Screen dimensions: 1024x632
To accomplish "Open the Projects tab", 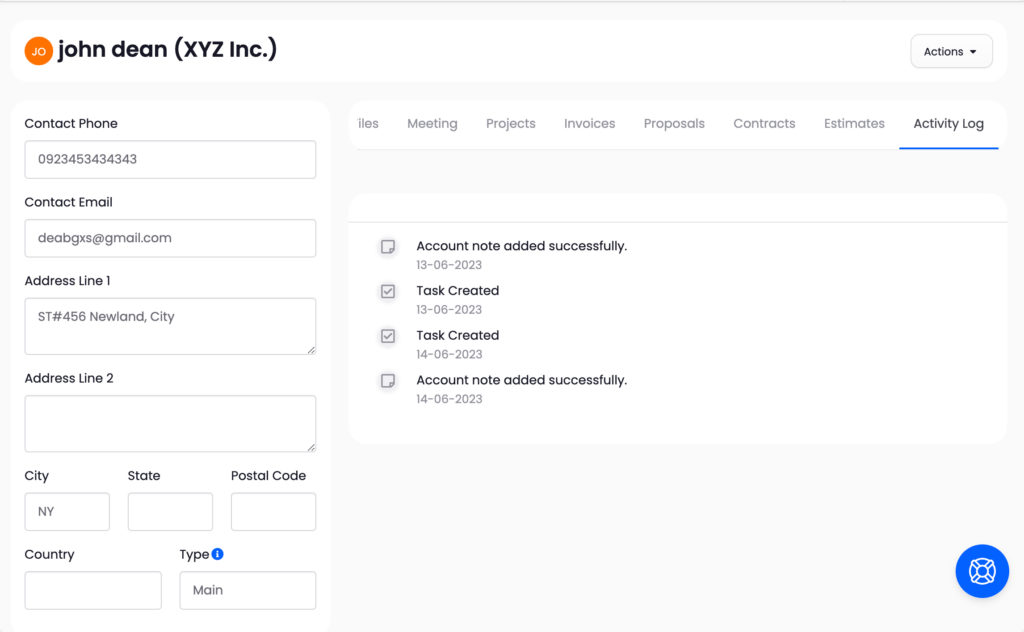I will coord(510,124).
